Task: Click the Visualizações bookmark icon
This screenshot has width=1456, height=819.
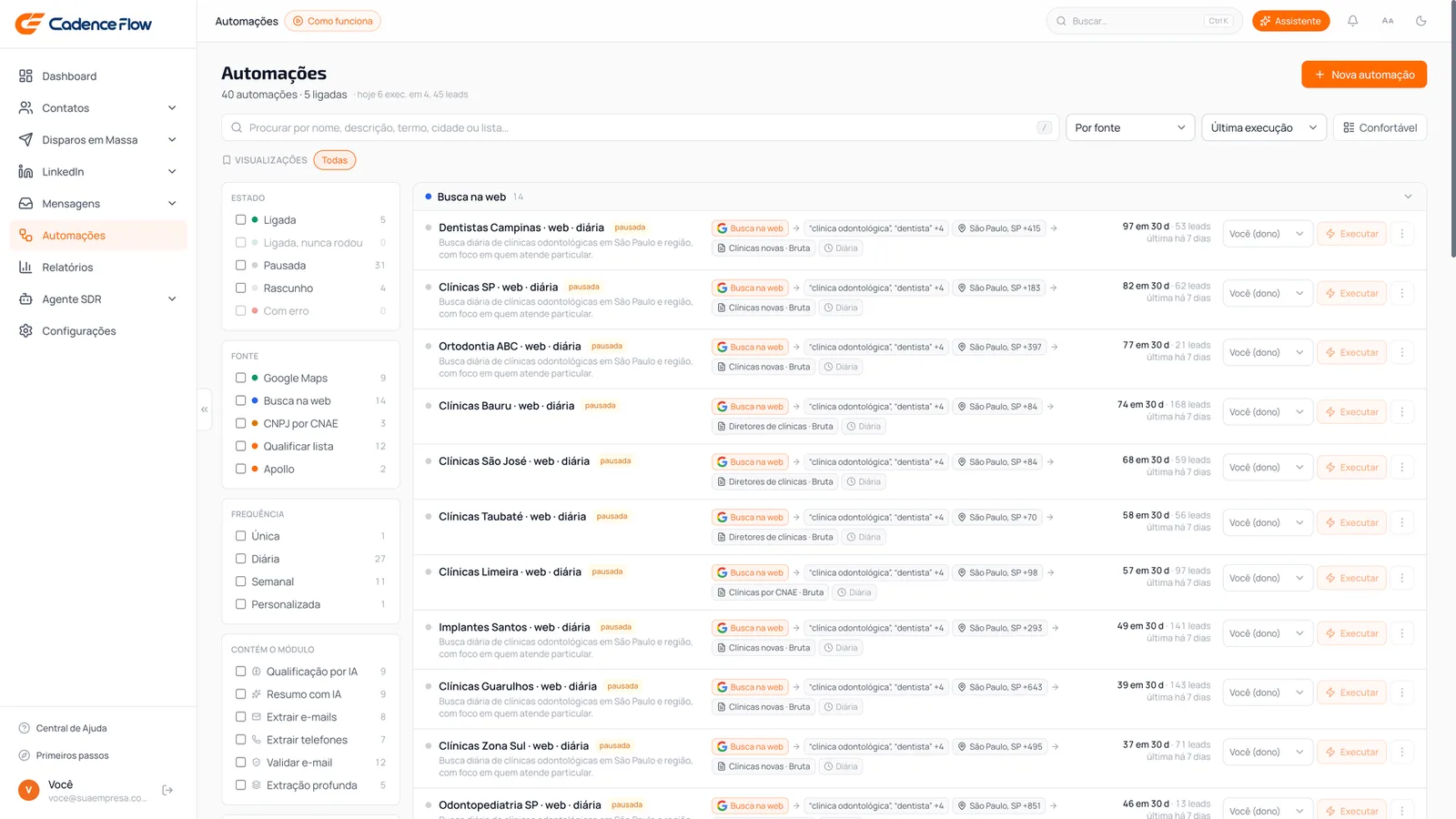Action: tap(227, 160)
